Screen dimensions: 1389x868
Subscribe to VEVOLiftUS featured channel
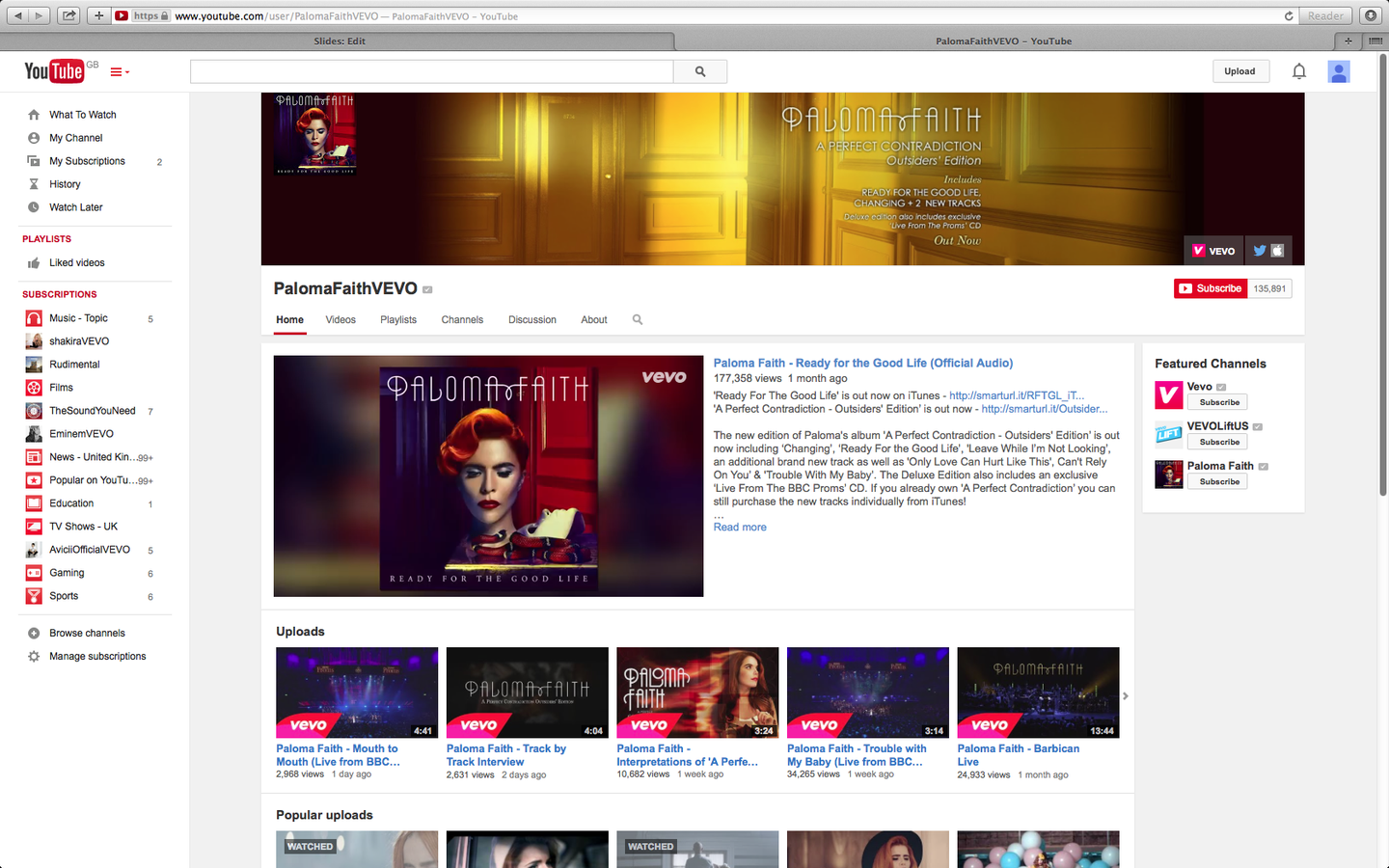click(x=1219, y=442)
